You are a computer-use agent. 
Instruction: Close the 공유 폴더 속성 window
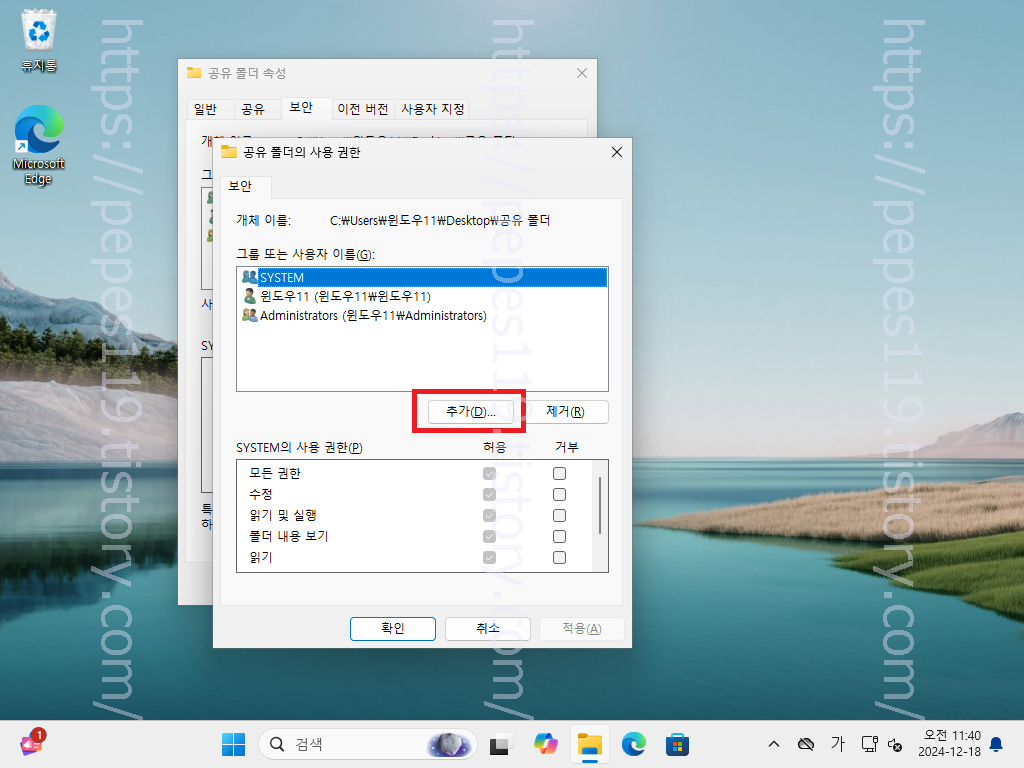[x=582, y=73]
